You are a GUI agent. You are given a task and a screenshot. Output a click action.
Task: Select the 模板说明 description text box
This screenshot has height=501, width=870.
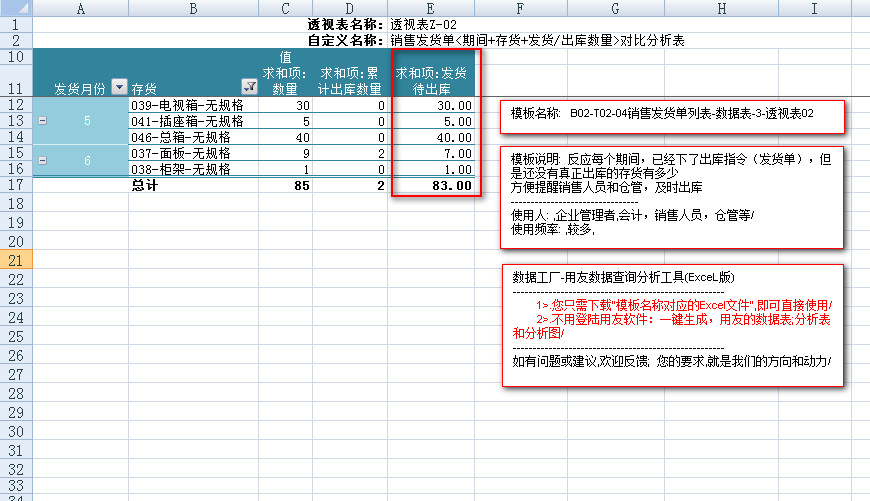point(672,196)
